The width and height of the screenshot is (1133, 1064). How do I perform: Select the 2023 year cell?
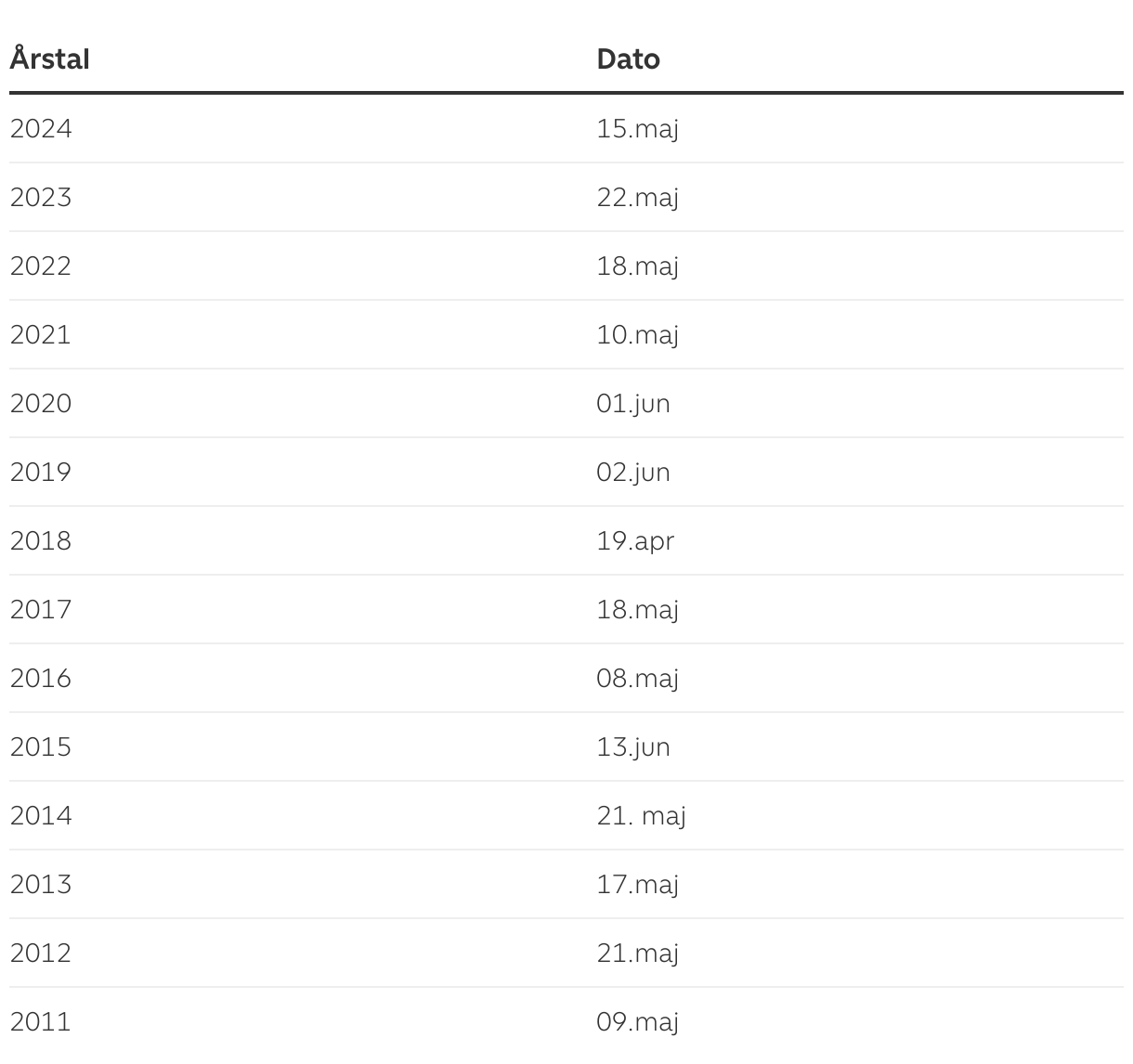coord(41,197)
